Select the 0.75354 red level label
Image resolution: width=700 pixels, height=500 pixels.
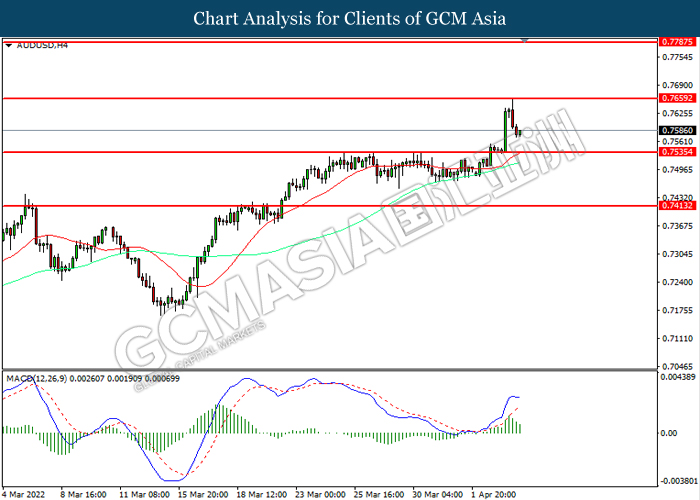[x=677, y=152]
